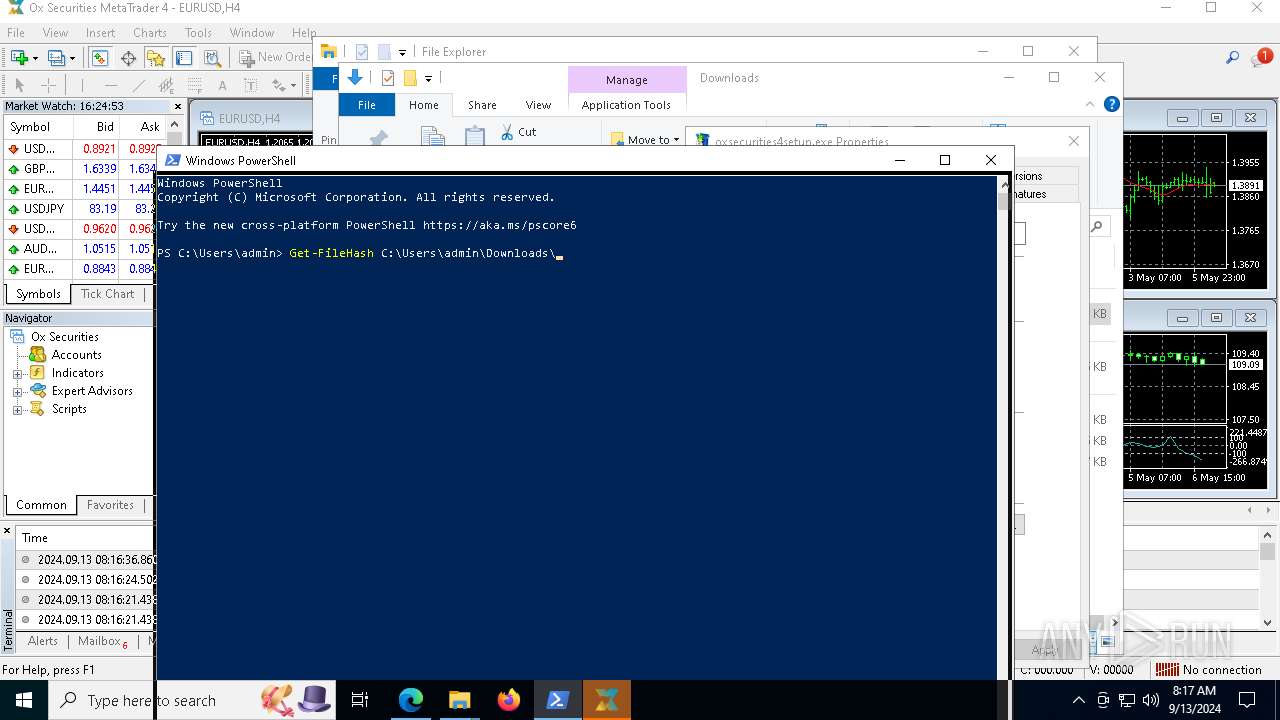Switch to the Common tab in Navigator
This screenshot has width=1280, height=720.
[x=41, y=505]
